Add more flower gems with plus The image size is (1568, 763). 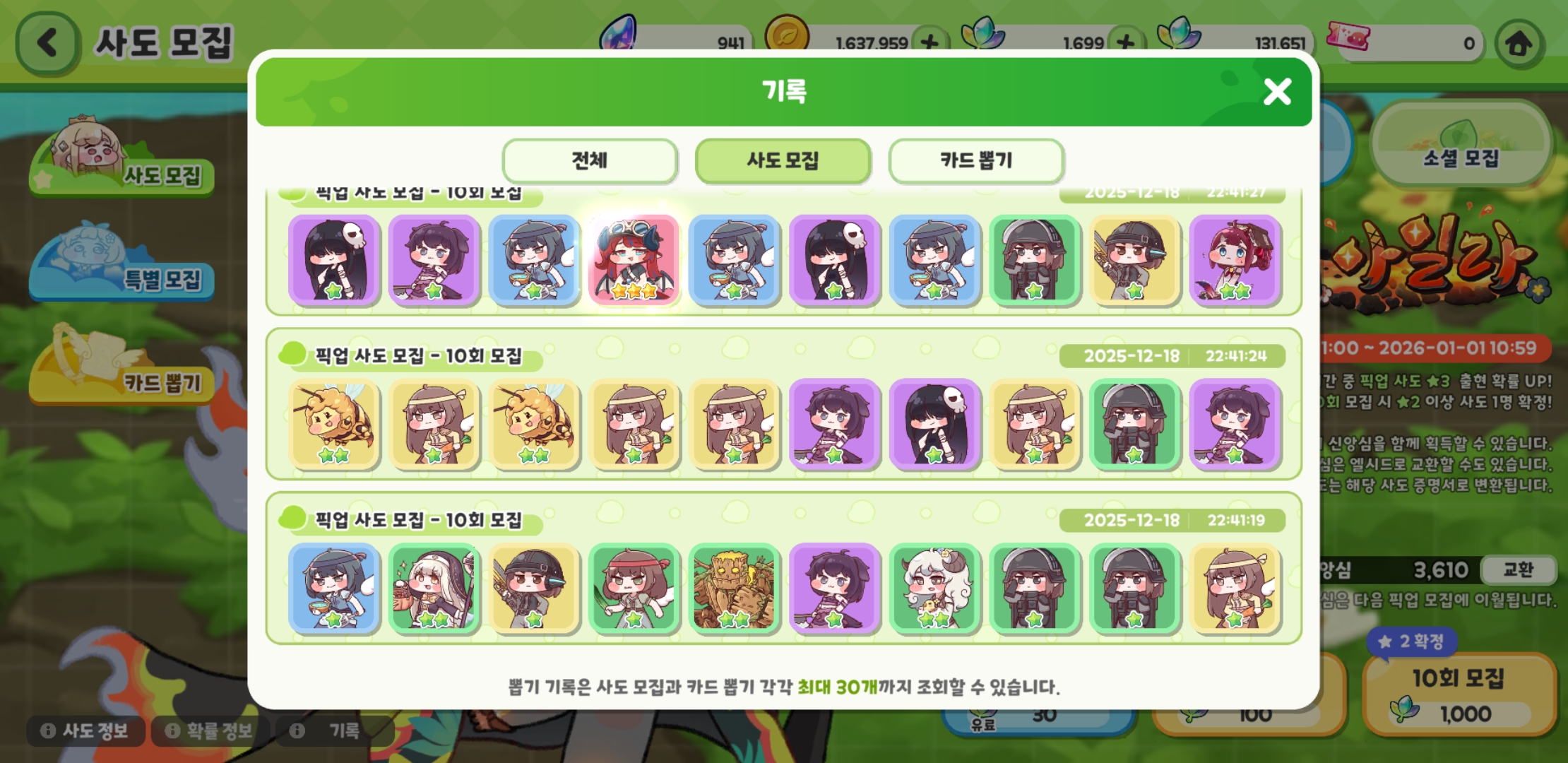[1126, 42]
